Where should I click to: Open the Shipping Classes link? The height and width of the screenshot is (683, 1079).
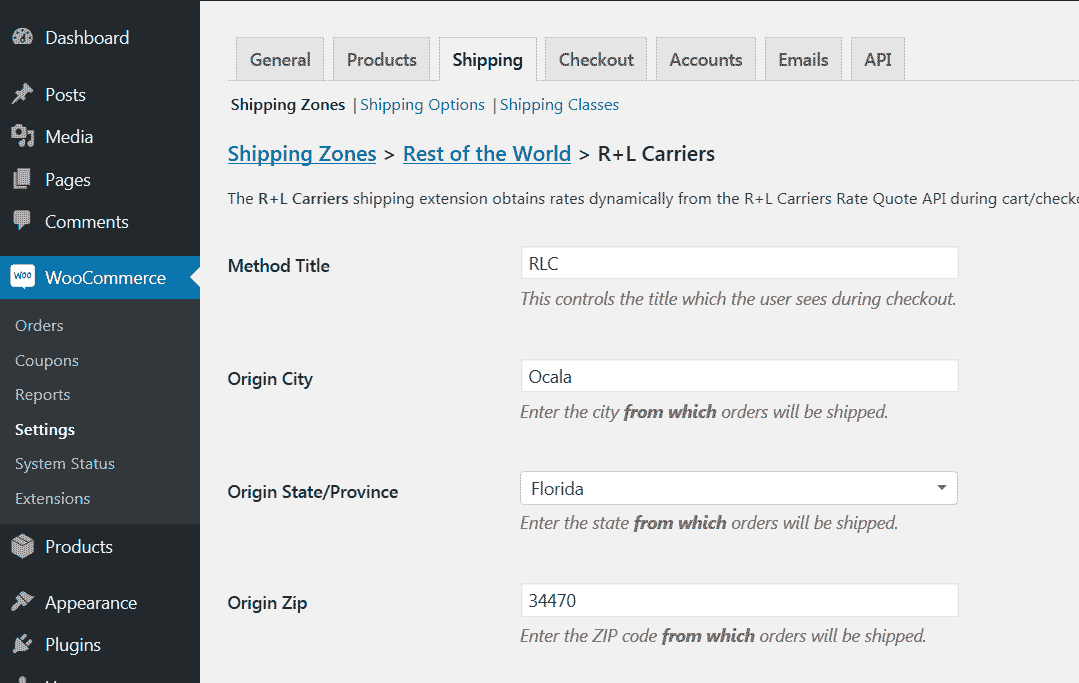559,105
